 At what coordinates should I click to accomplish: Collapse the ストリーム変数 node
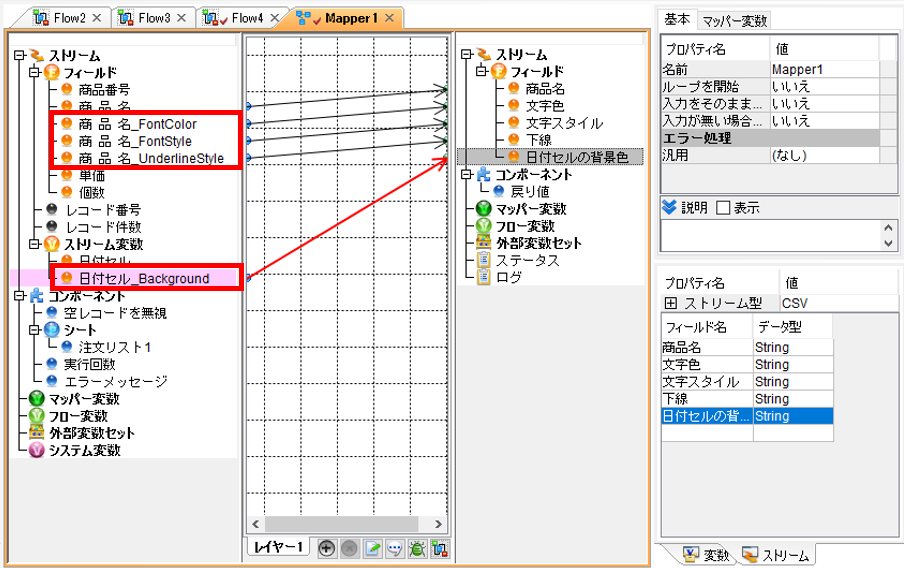tap(35, 244)
